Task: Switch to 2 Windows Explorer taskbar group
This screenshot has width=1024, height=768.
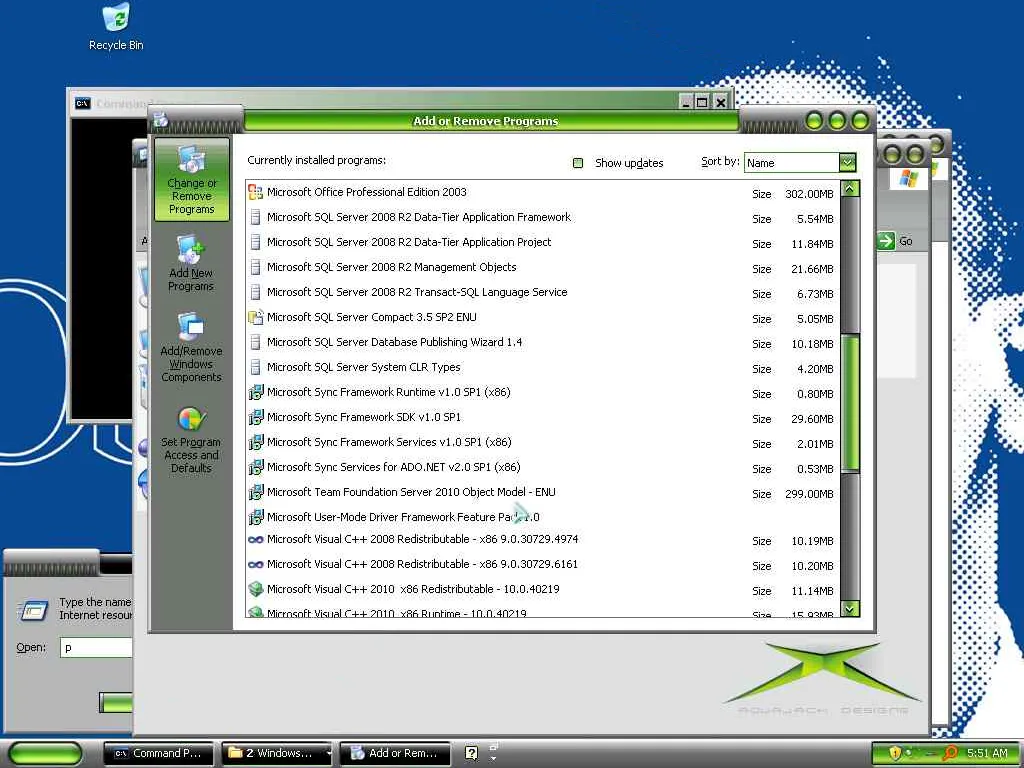Action: pos(276,754)
